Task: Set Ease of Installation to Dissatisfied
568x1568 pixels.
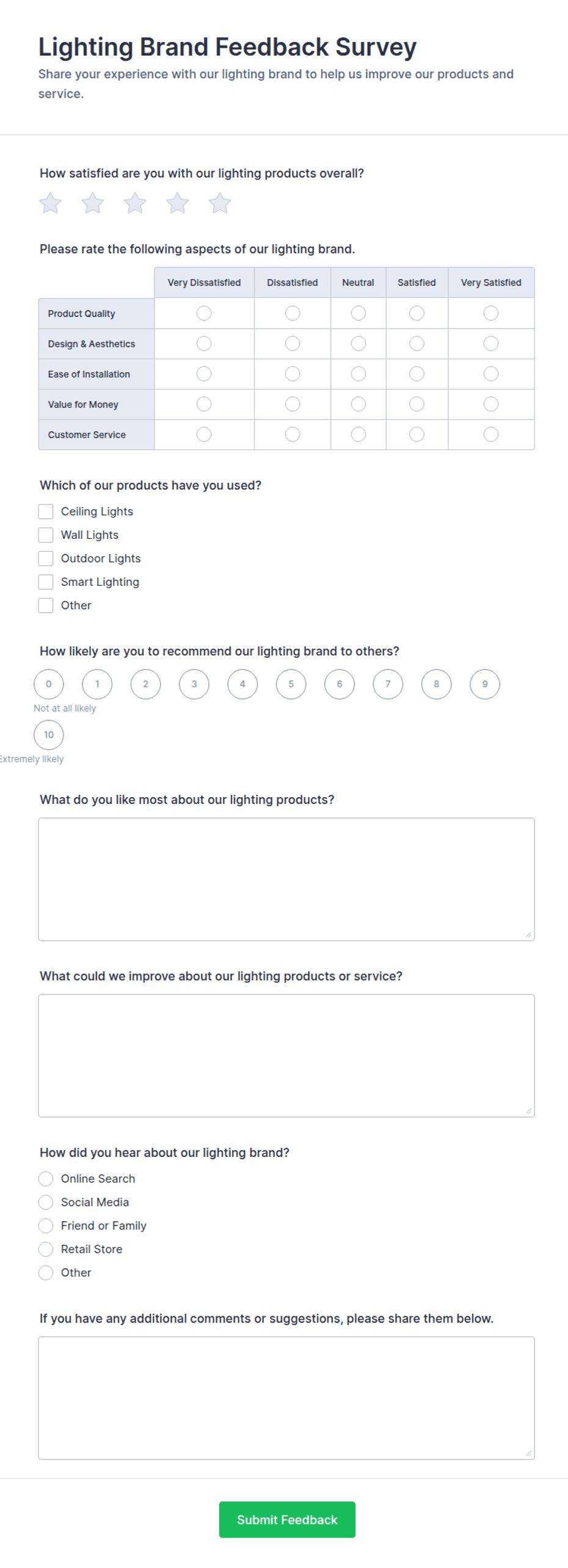Action: (293, 374)
